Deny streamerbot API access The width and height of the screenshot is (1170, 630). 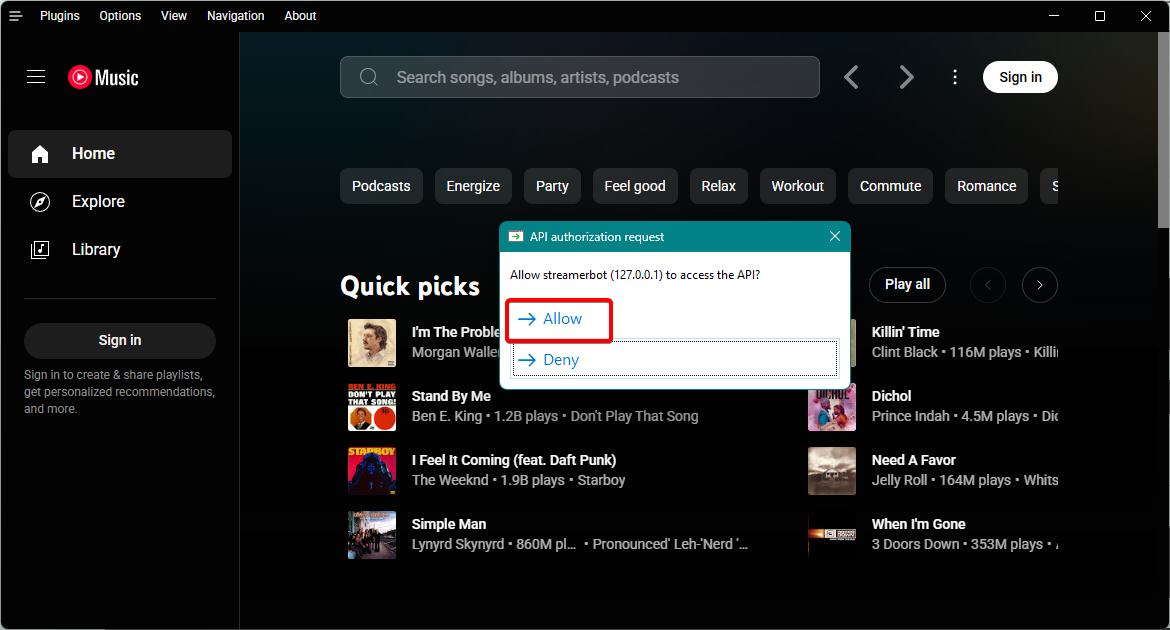pos(675,360)
